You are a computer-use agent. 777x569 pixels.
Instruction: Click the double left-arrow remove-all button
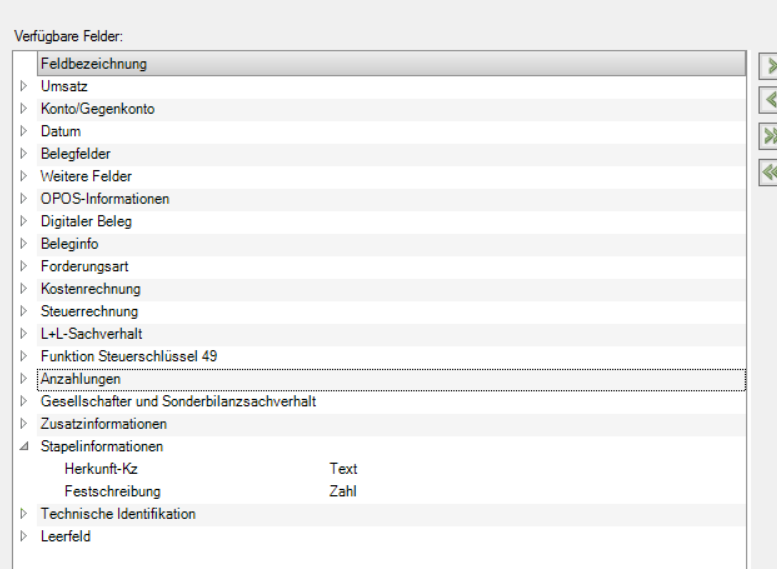(x=768, y=172)
